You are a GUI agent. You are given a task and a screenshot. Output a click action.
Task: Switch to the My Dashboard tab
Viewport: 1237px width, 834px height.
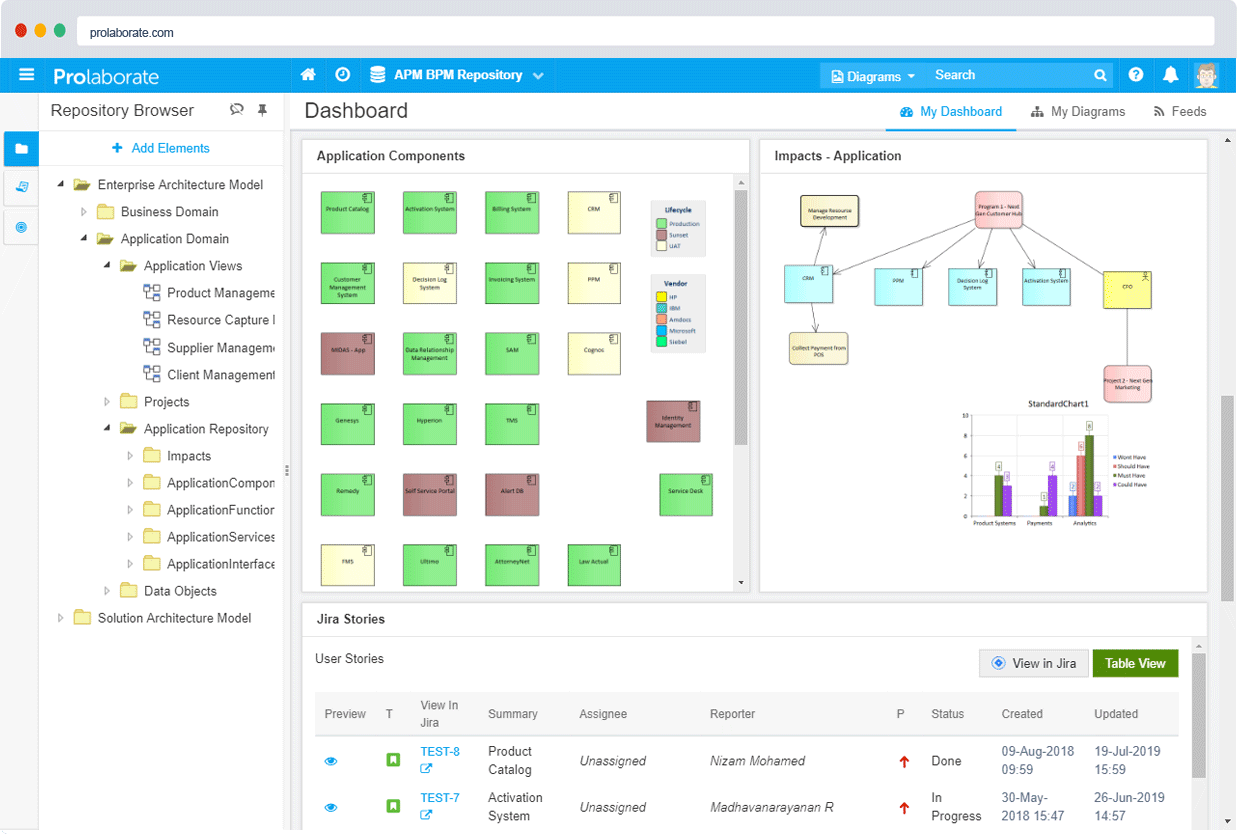(951, 112)
